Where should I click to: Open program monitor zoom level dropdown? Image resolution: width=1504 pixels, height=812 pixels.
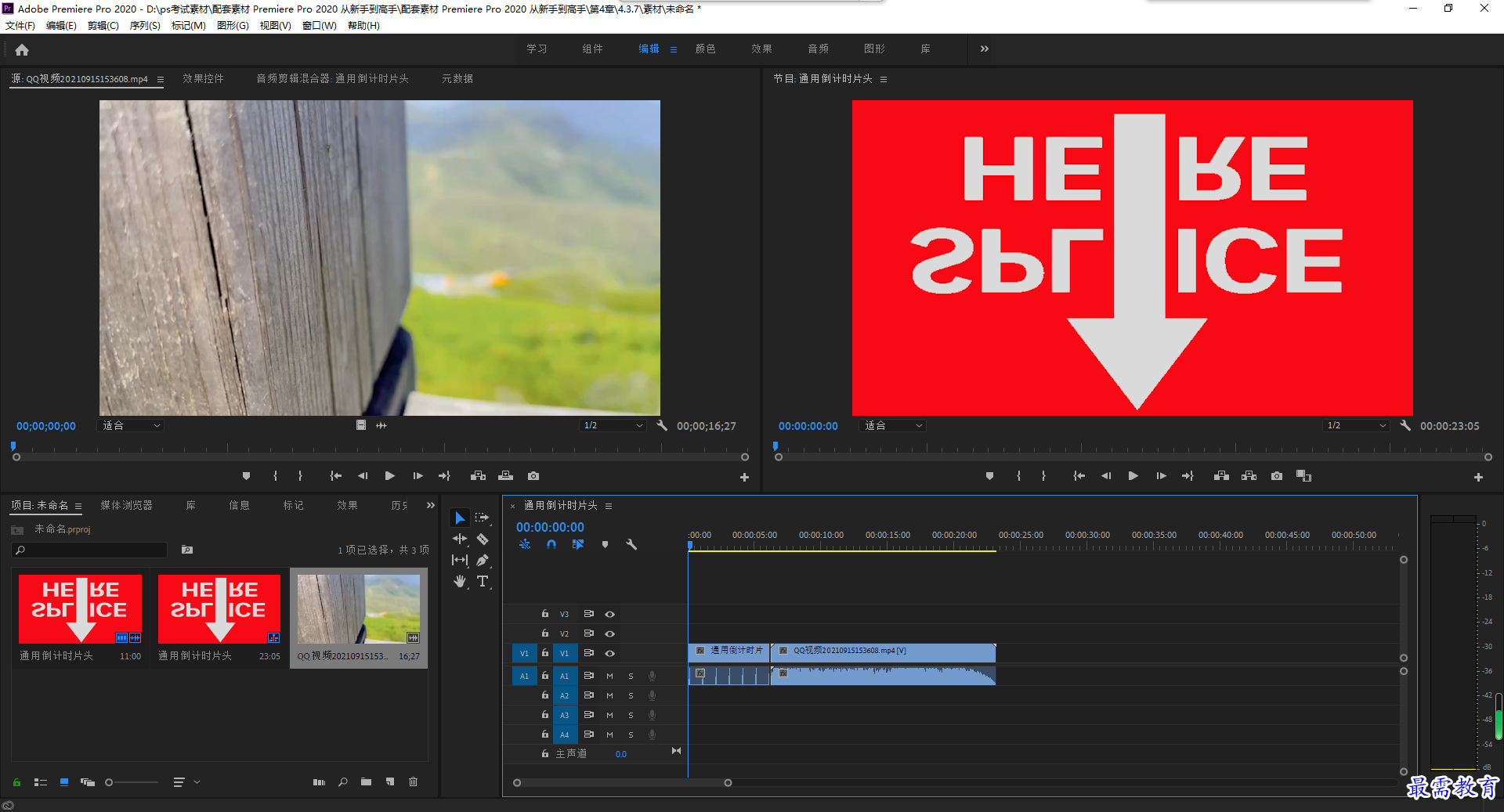coord(893,425)
